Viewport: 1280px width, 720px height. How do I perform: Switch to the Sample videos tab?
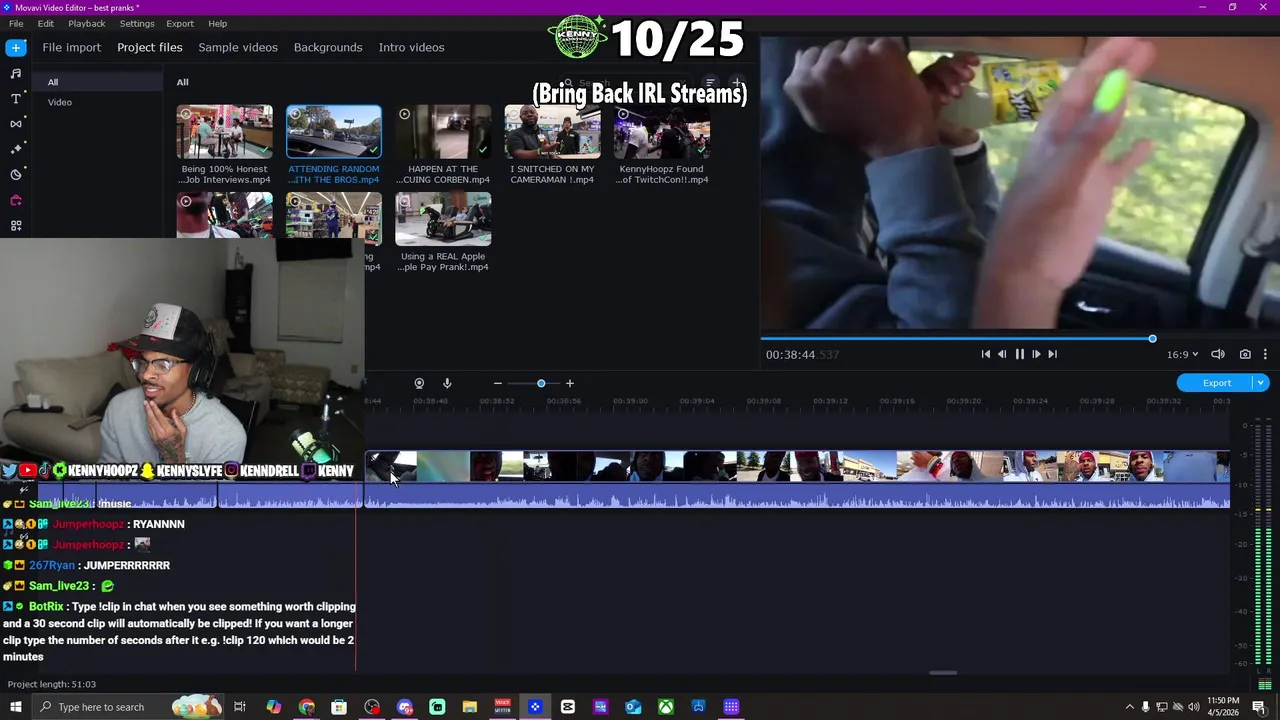coord(238,47)
